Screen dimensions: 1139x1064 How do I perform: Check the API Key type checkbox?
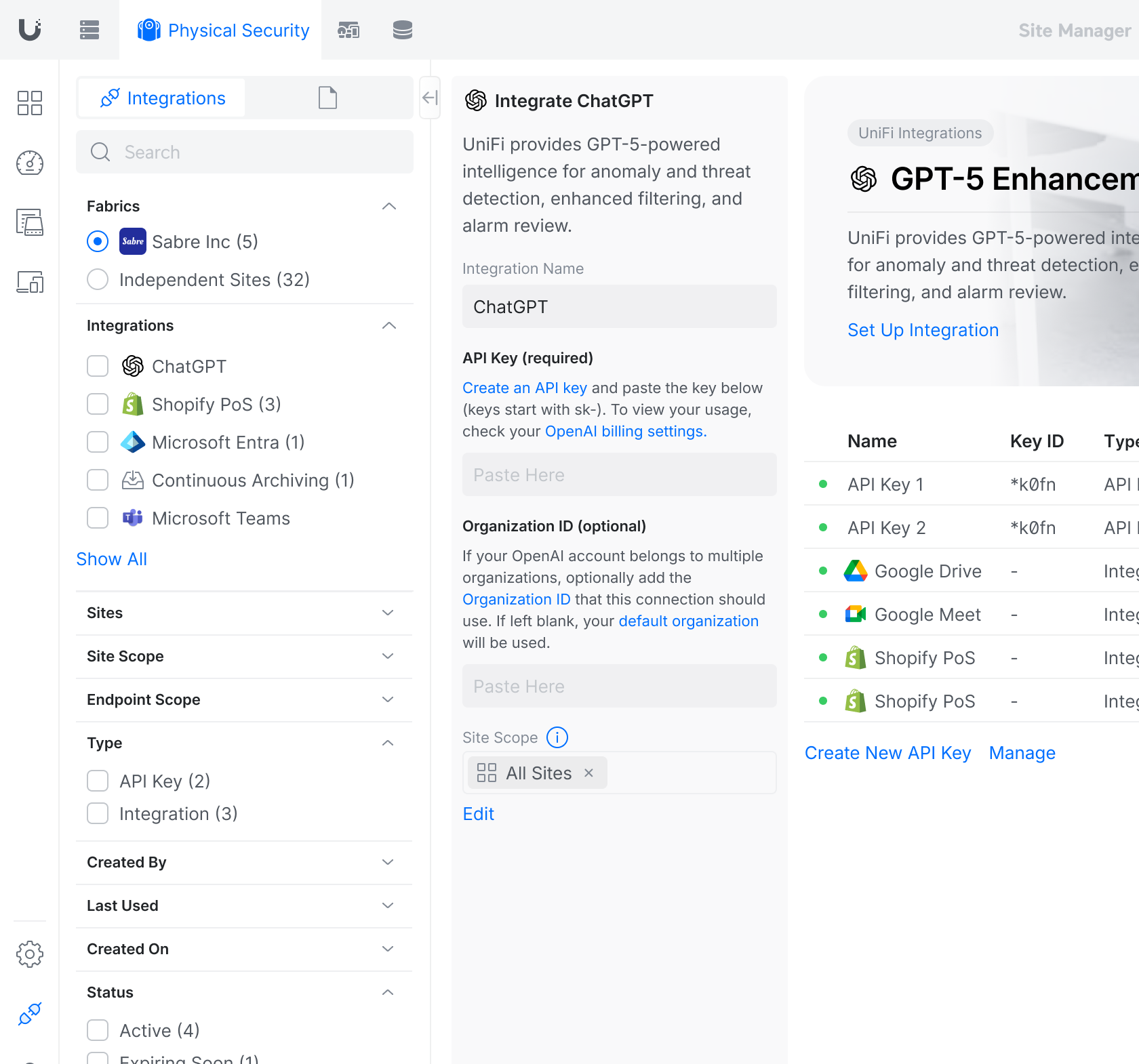tap(98, 781)
